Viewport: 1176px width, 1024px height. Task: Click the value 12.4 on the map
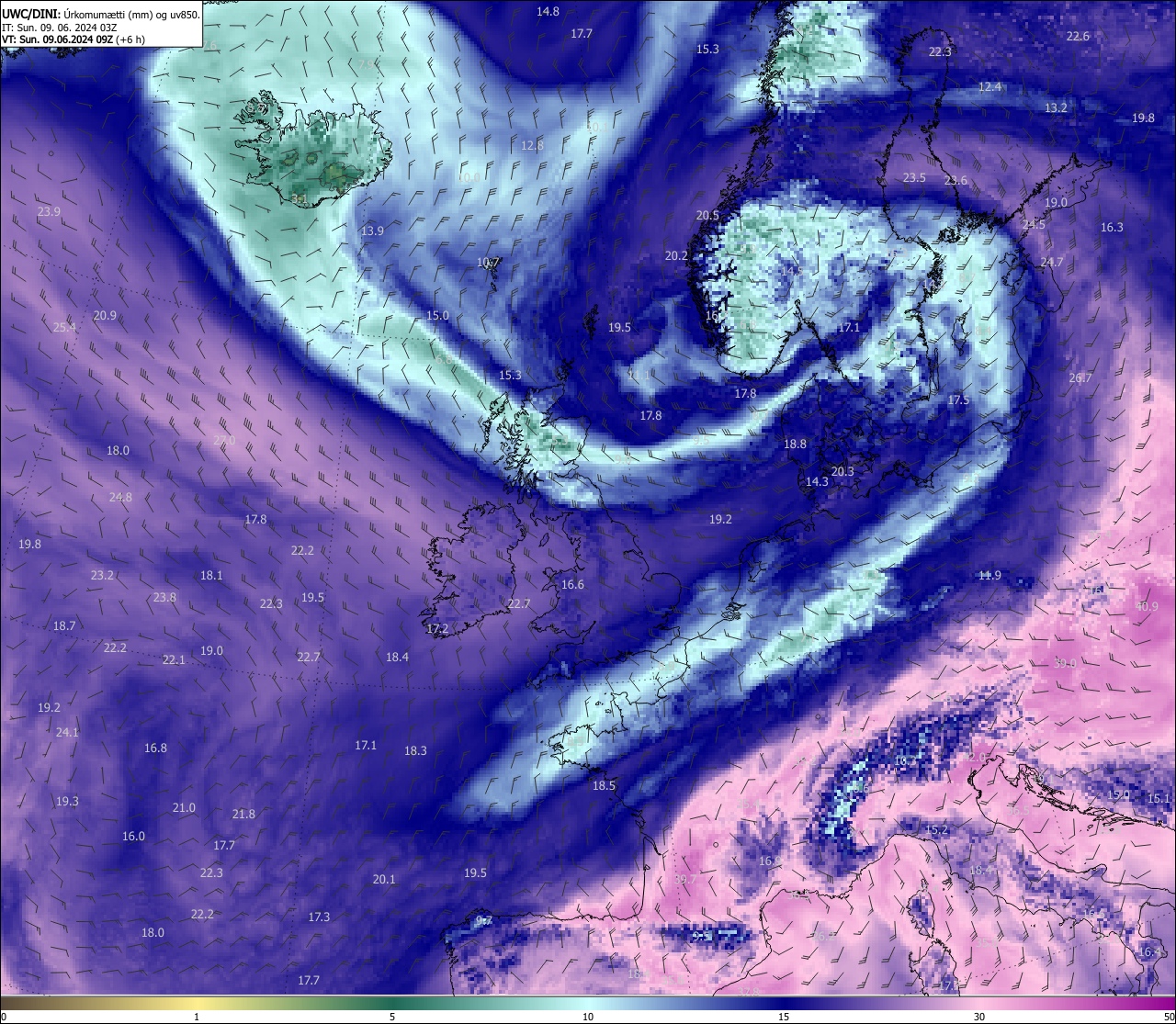tap(989, 87)
